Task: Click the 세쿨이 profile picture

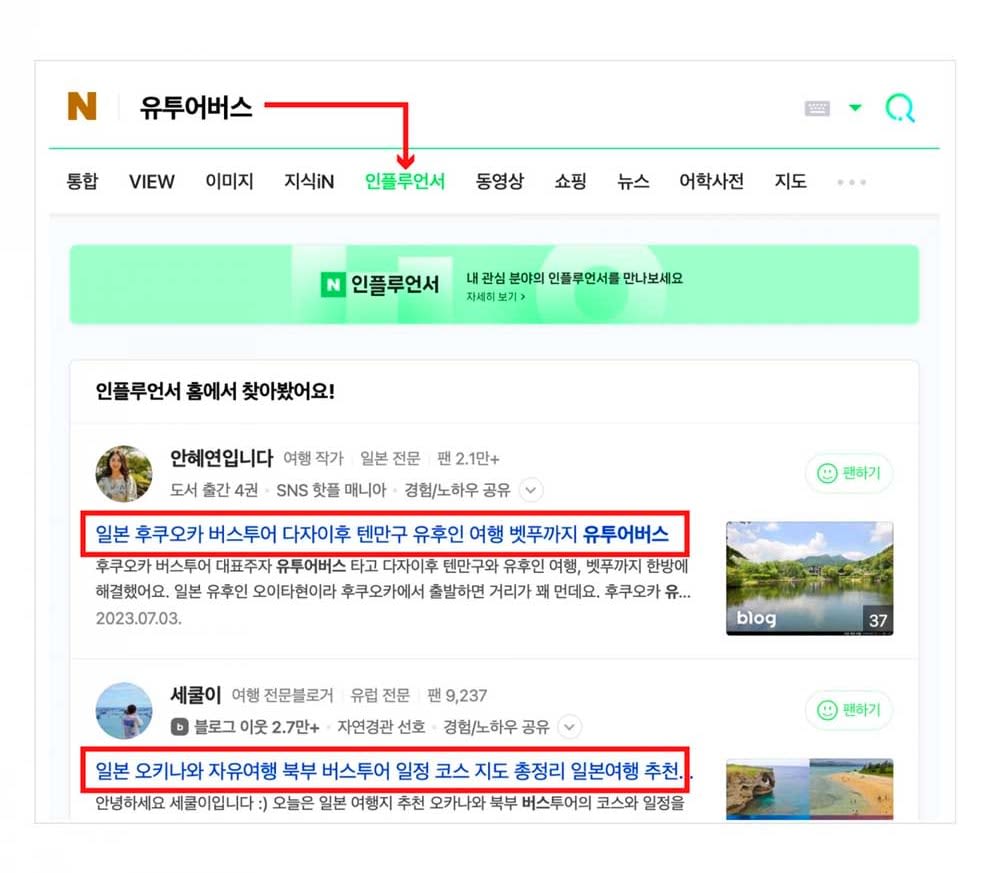Action: [x=124, y=710]
